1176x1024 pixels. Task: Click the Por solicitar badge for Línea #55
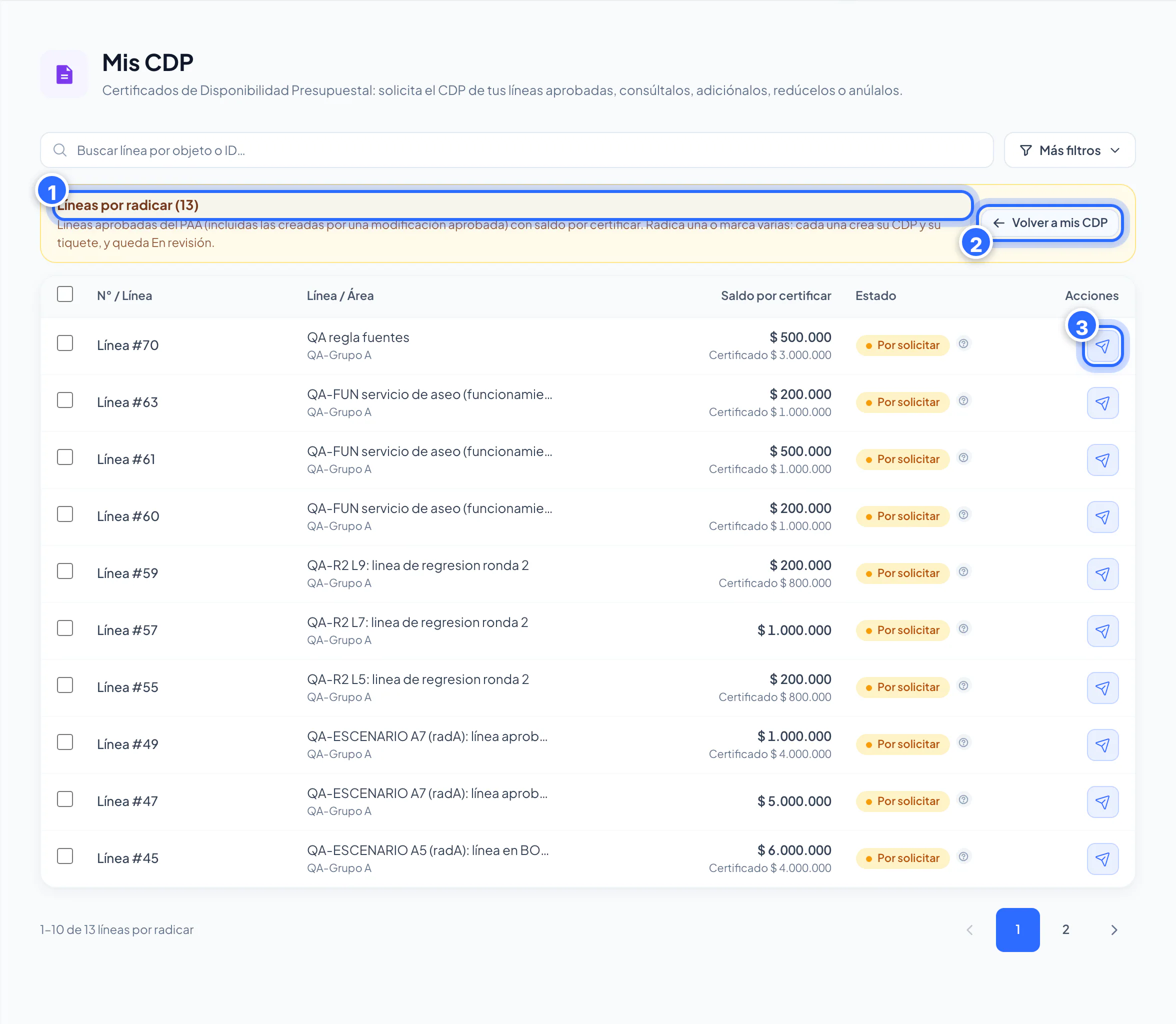coord(902,687)
